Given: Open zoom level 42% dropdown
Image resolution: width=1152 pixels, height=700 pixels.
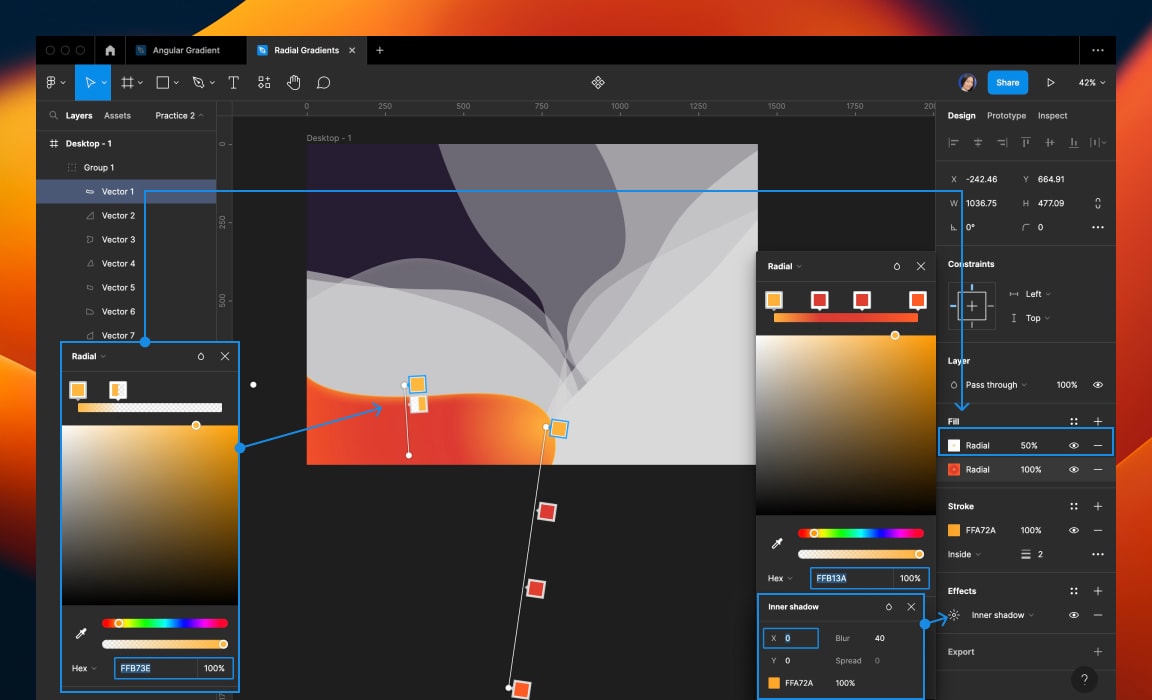Looking at the screenshot, I should pos(1092,82).
